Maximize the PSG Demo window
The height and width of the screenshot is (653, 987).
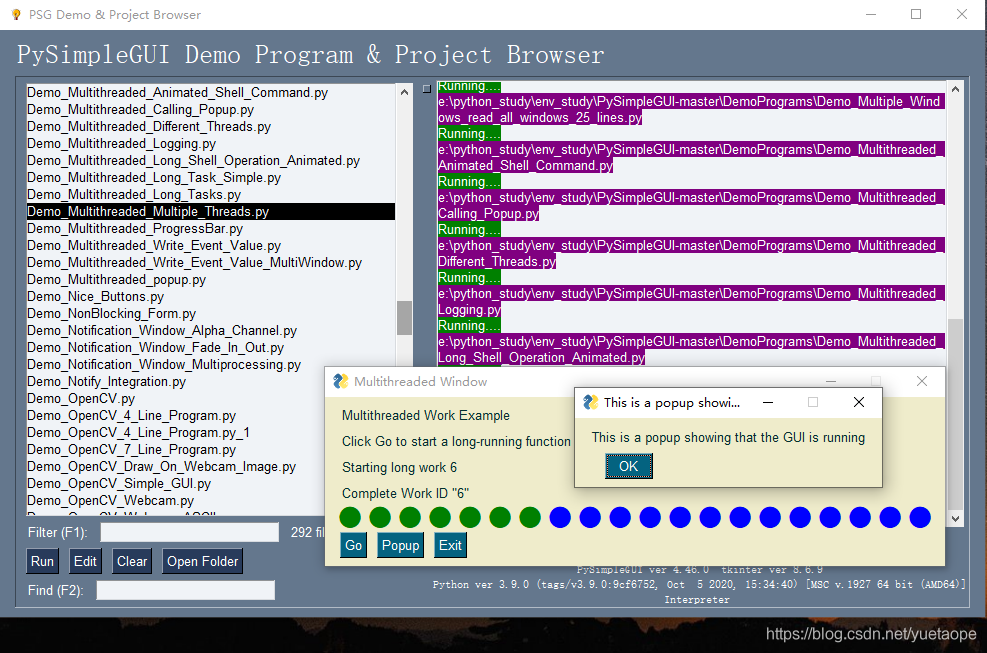[916, 14]
